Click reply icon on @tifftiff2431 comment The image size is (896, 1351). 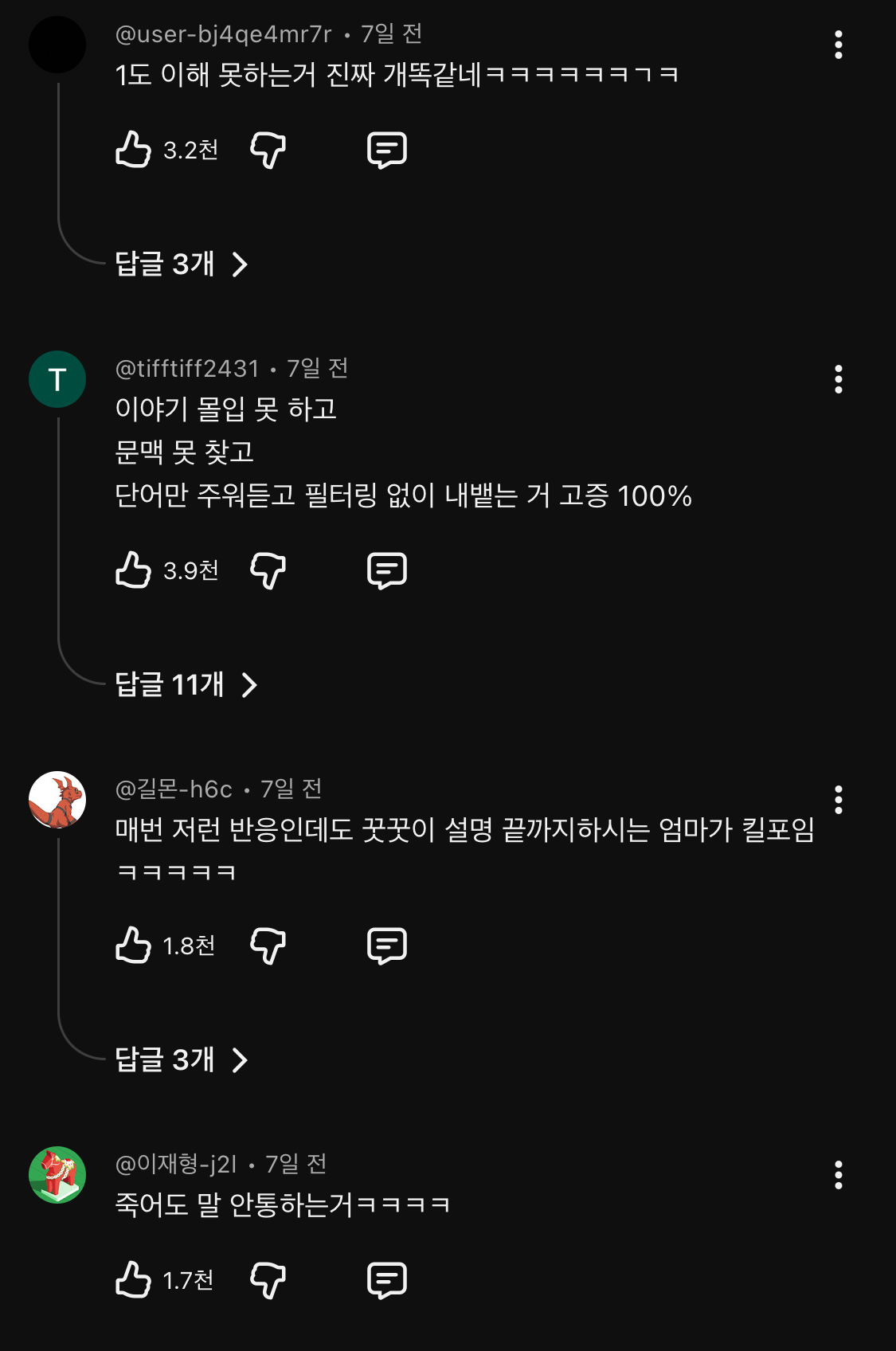[x=386, y=570]
